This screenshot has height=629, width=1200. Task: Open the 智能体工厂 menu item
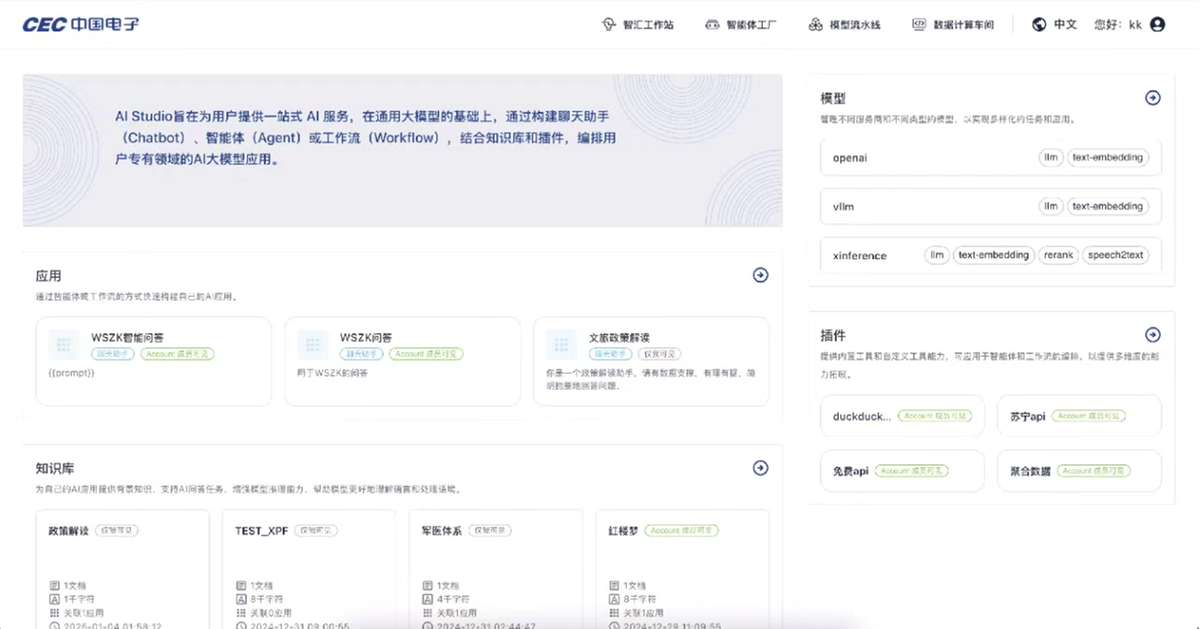point(740,25)
